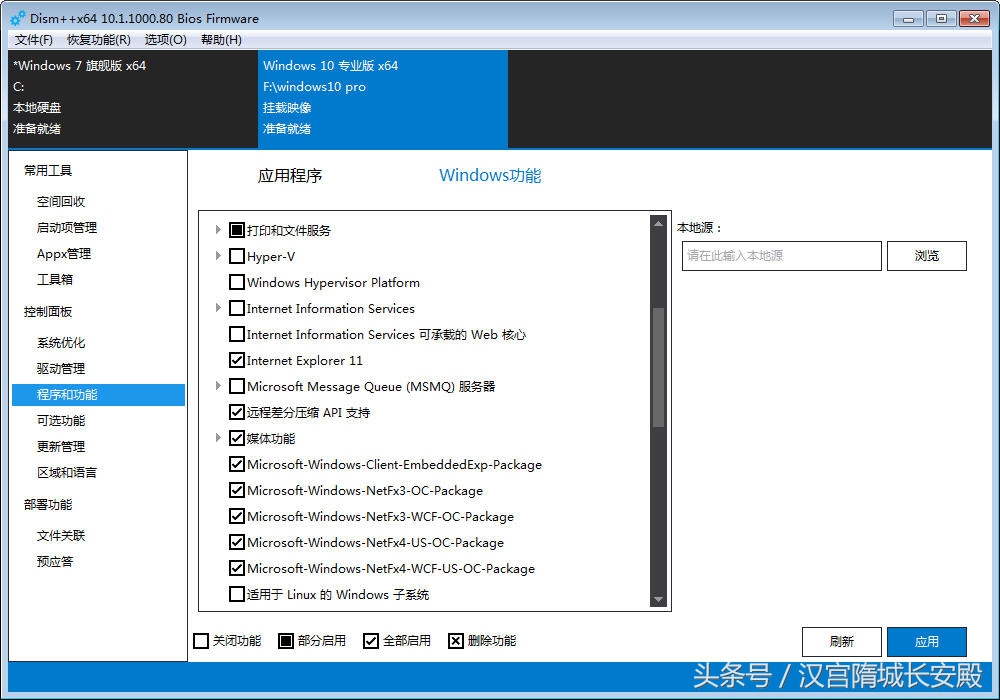This screenshot has height=700, width=1000.
Task: Open 文件关联 in the sidebar
Action: pyautogui.click(x=61, y=536)
